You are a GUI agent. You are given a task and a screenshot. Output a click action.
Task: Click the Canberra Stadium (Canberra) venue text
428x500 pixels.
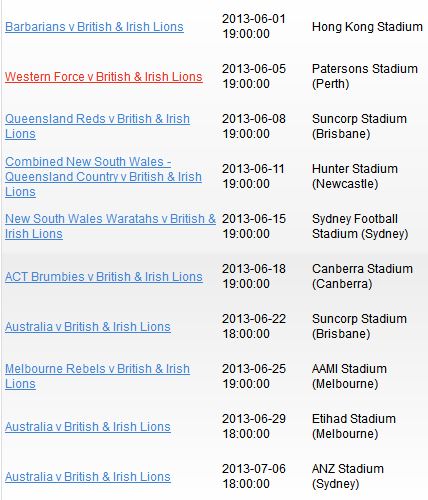[362, 276]
